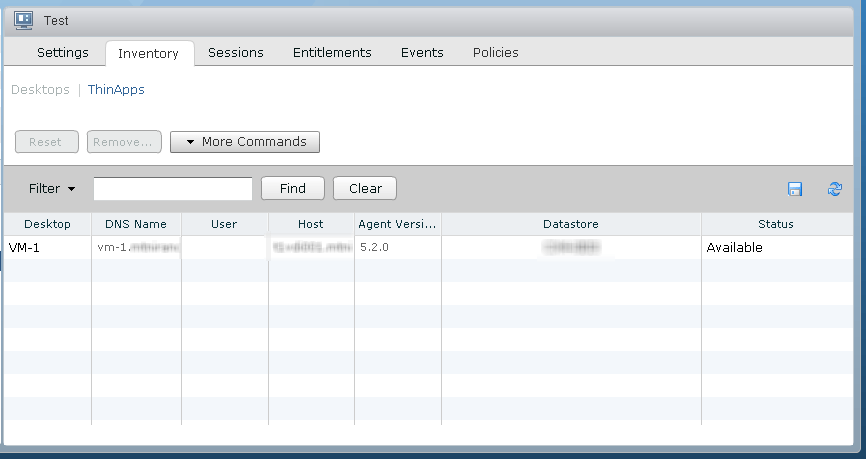Click inside the filter text field
Image resolution: width=866 pixels, height=459 pixels.
(172, 189)
